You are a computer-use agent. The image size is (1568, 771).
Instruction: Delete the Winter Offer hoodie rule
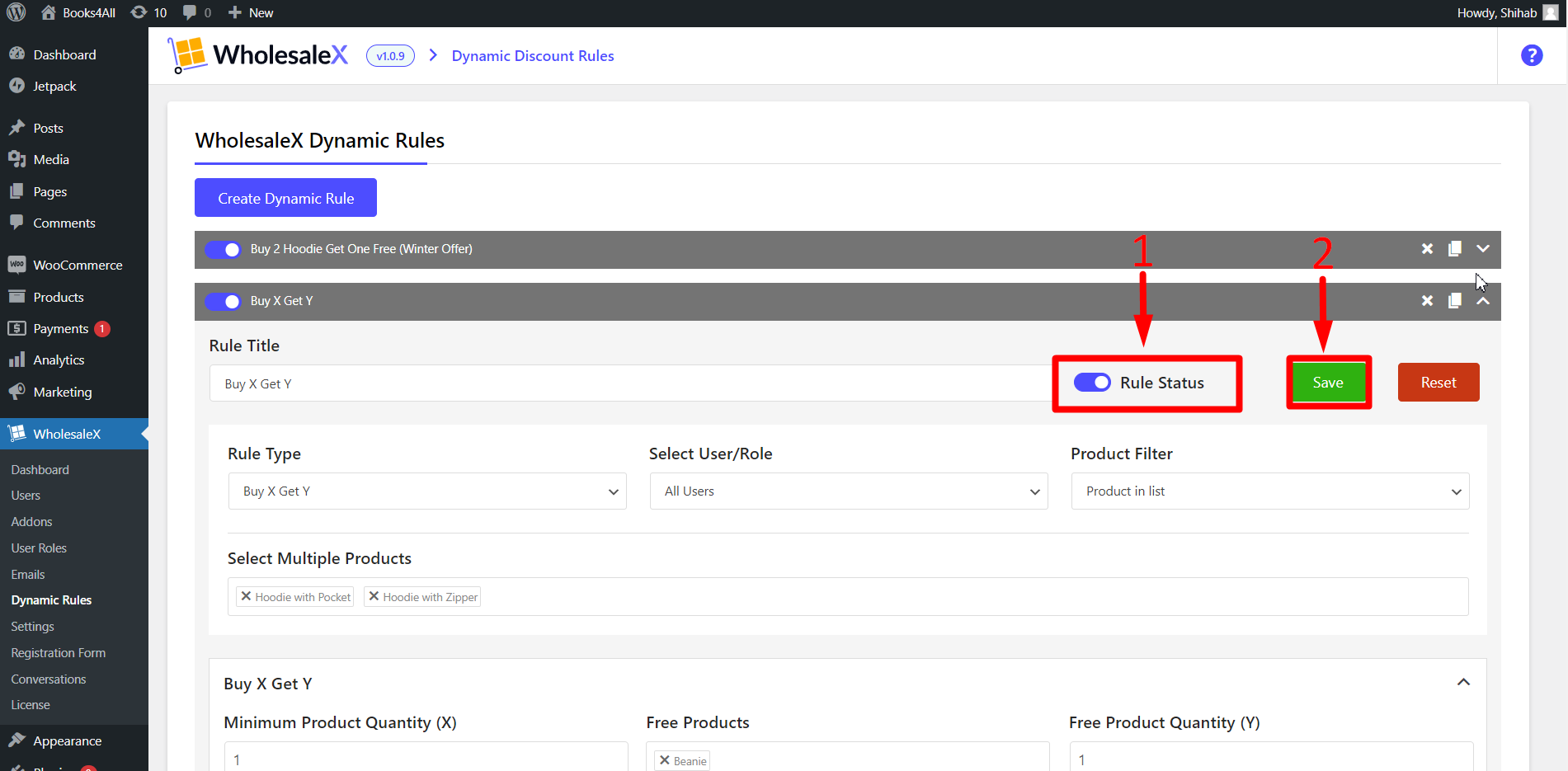[x=1427, y=249]
